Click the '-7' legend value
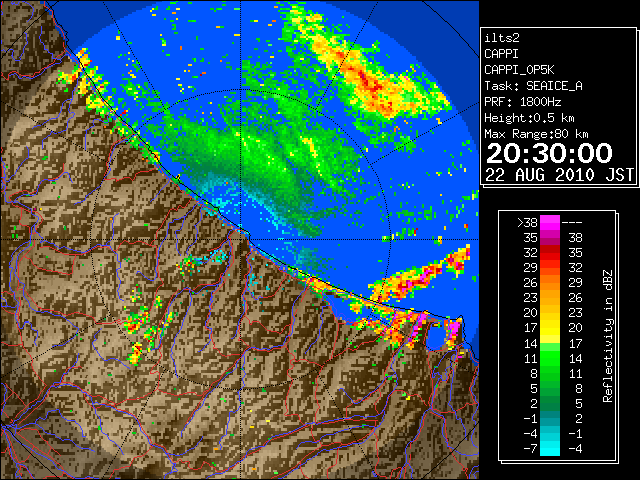Image resolution: width=640 pixels, height=480 pixels. click(530, 448)
